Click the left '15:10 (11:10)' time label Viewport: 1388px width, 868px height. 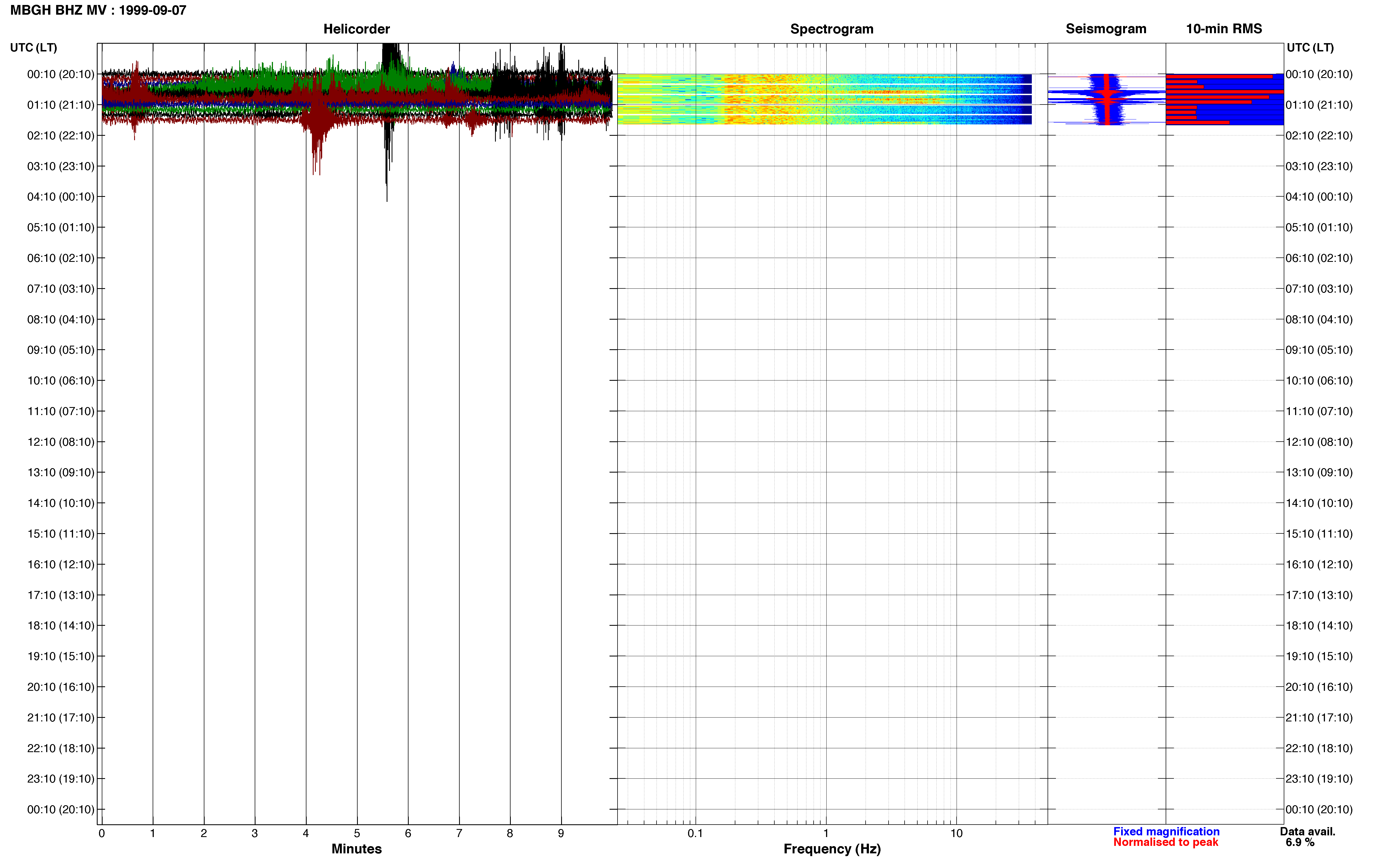pos(61,534)
